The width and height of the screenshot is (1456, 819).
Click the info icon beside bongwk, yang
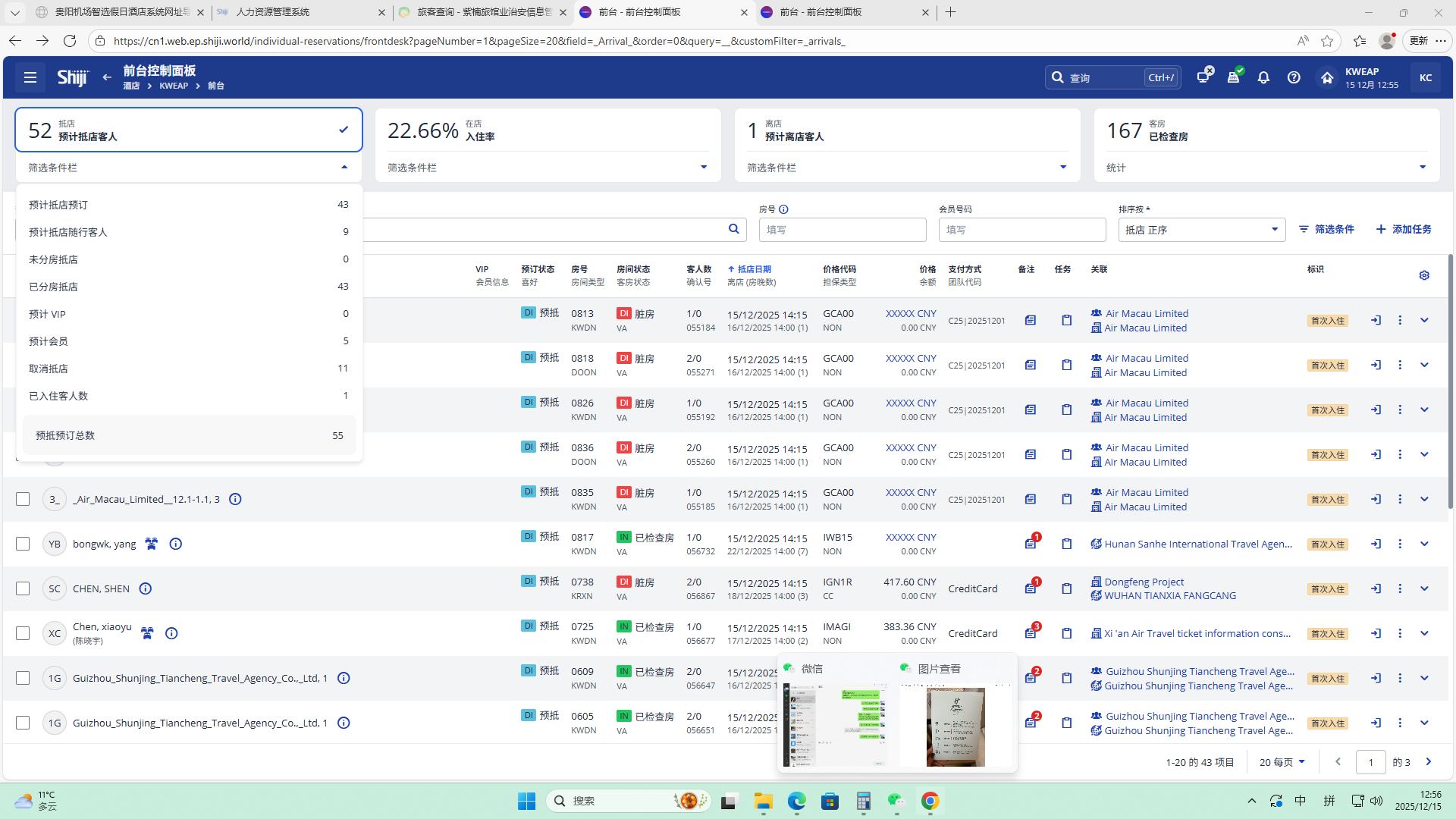click(x=176, y=544)
